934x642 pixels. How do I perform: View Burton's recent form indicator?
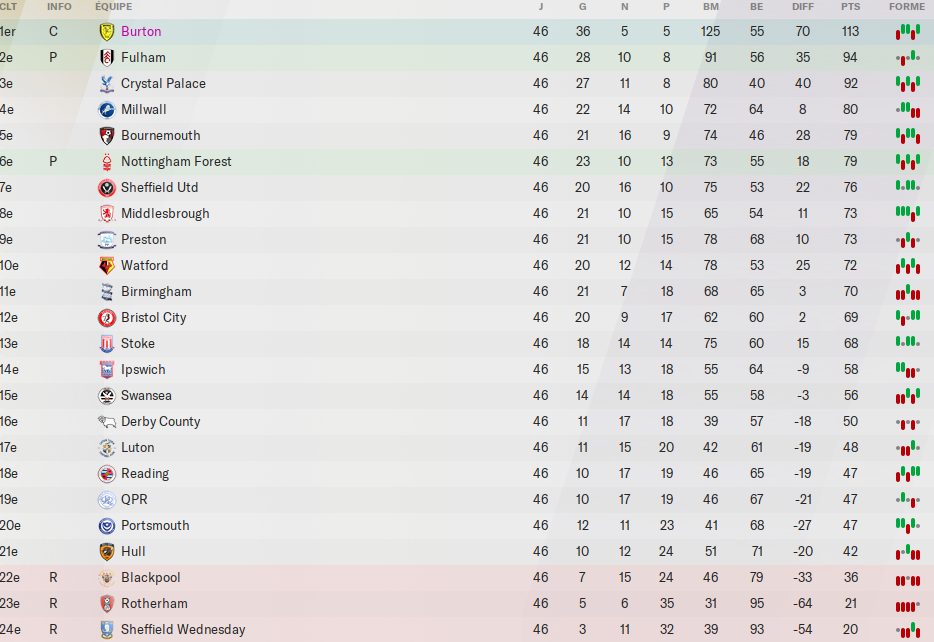pos(907,31)
